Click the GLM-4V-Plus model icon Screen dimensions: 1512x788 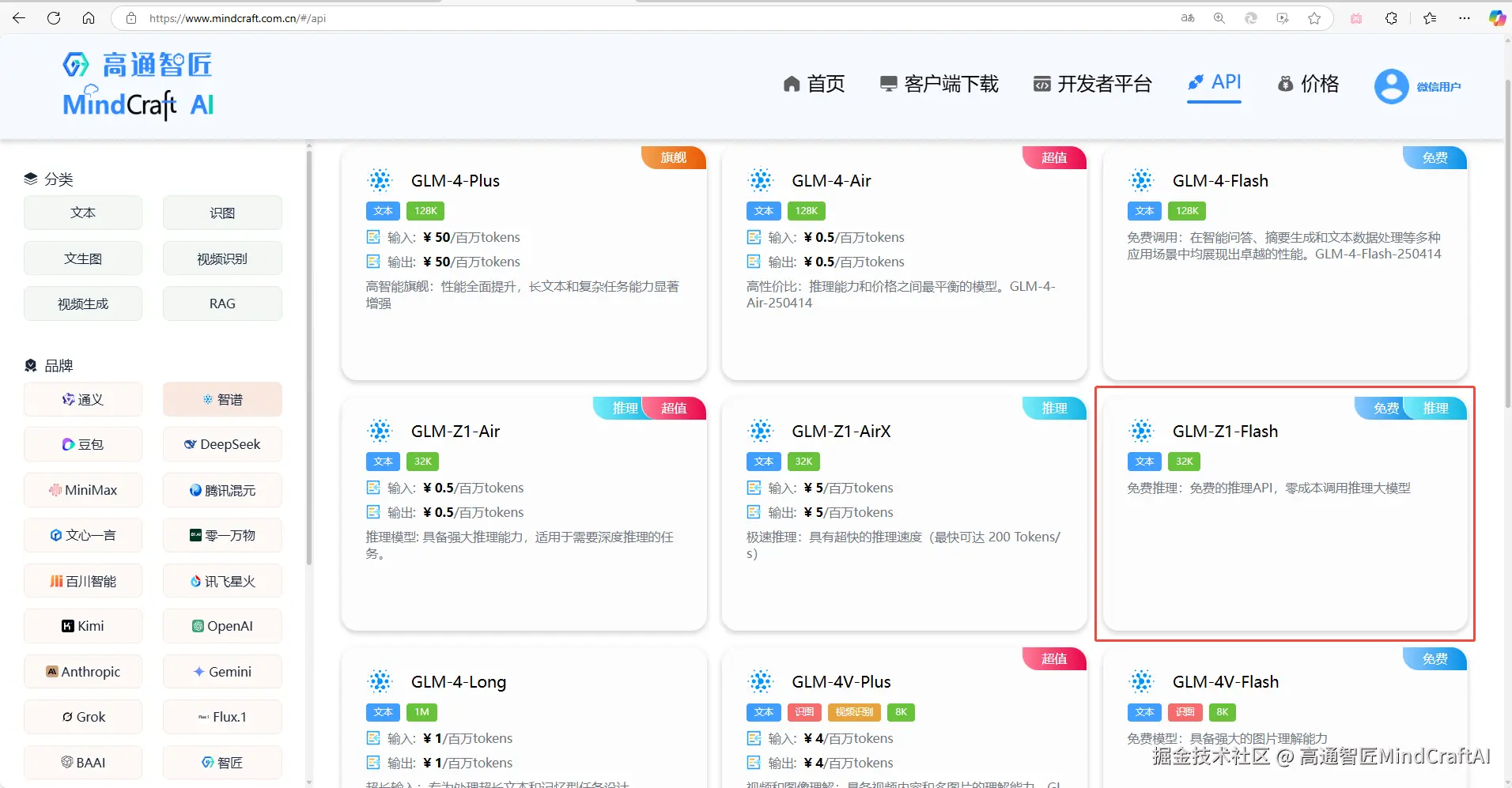click(x=761, y=681)
